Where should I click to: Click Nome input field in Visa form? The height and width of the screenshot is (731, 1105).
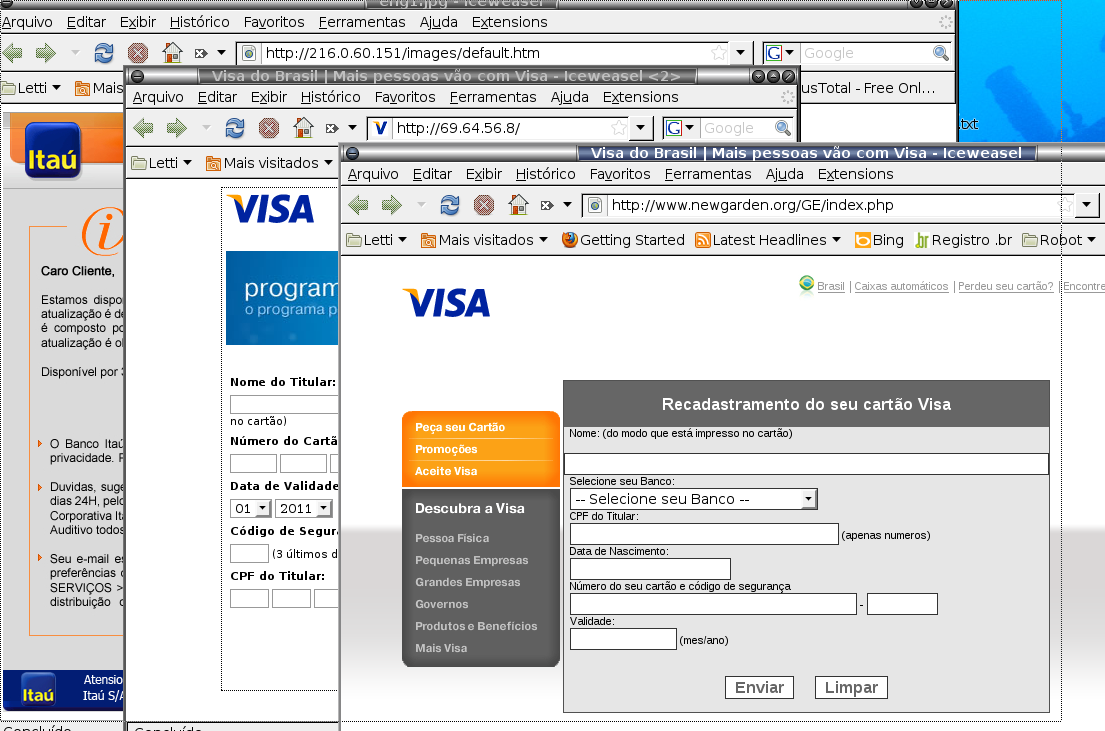tap(806, 464)
